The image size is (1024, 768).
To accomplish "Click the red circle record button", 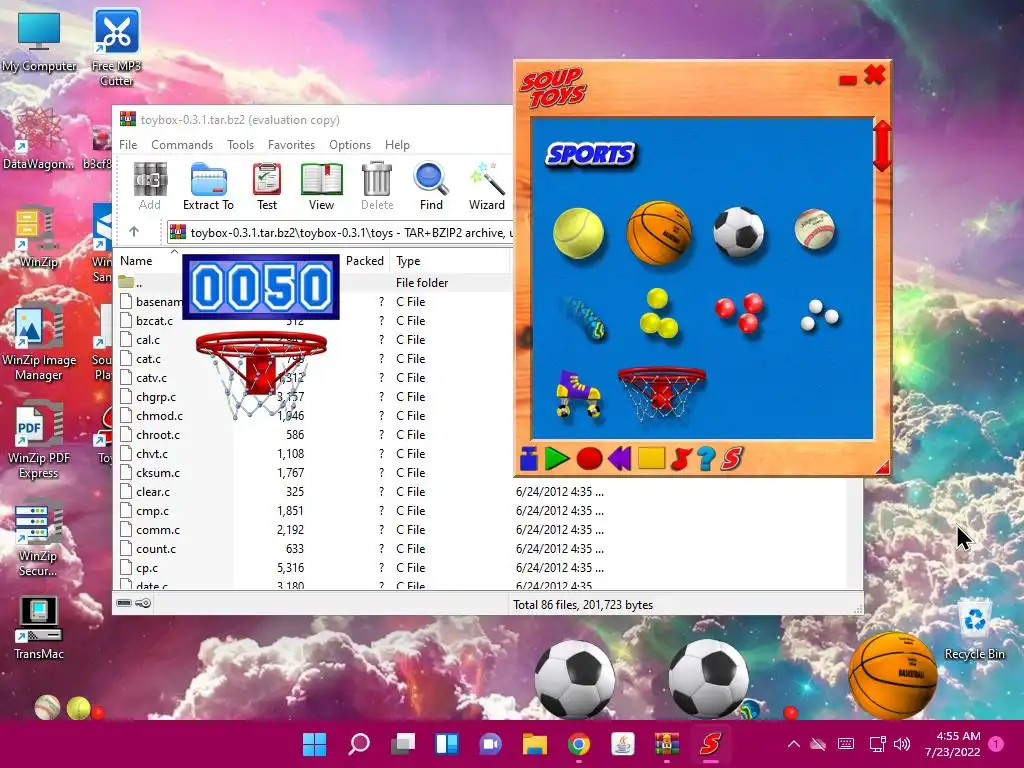I will point(589,458).
